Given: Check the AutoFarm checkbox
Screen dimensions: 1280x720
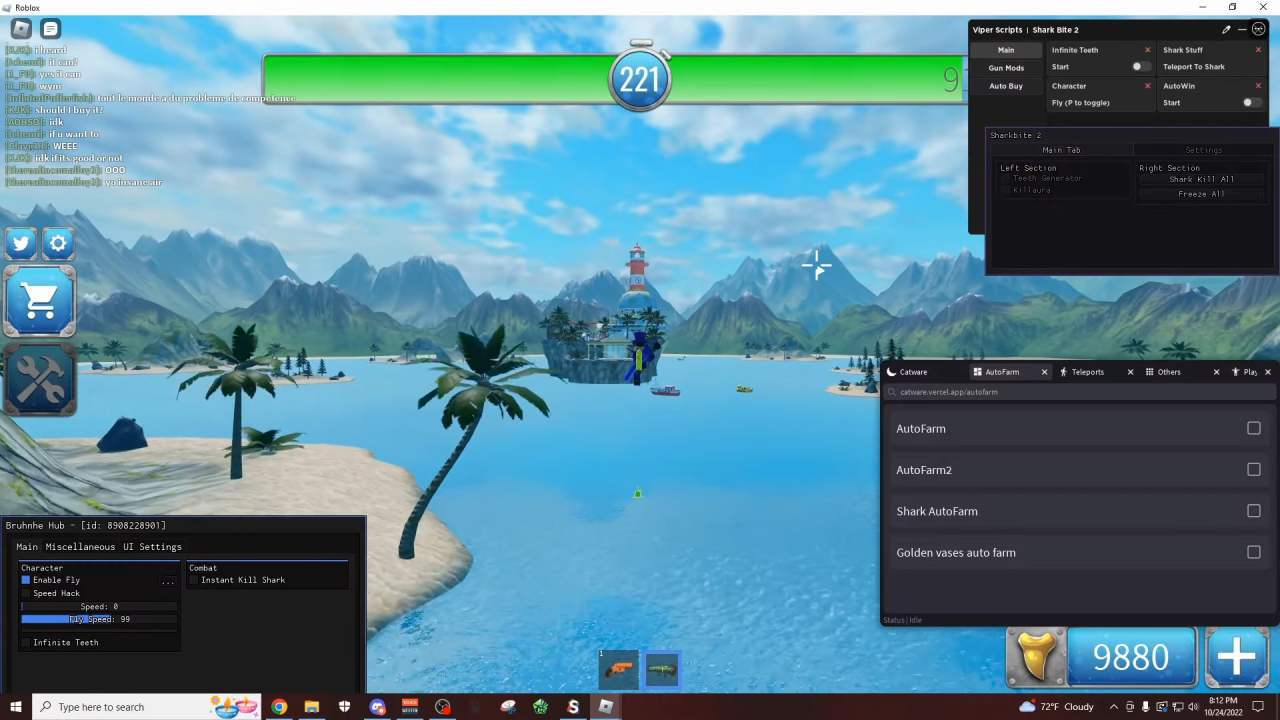Looking at the screenshot, I should pos(1254,428).
